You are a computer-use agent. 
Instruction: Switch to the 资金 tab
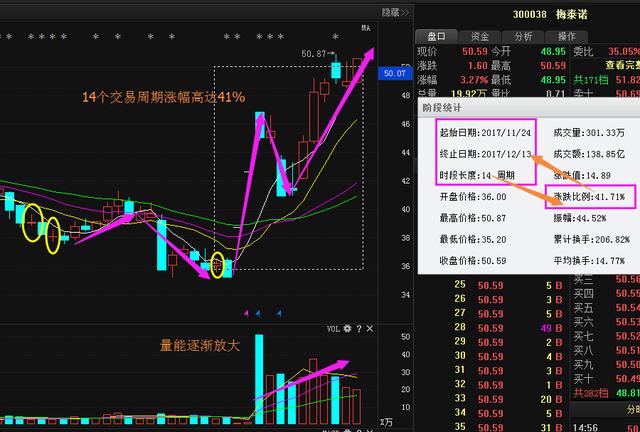[480, 37]
